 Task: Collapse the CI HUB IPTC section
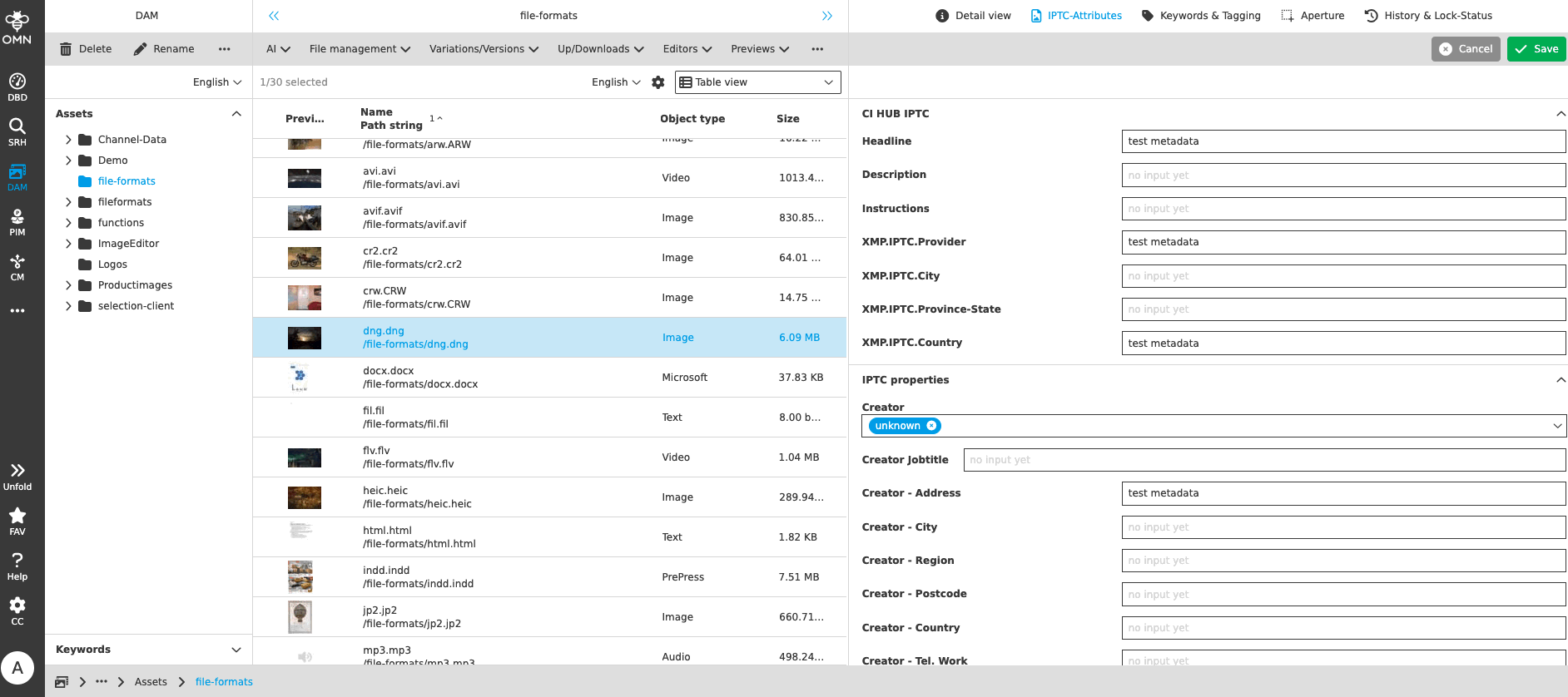1561,114
